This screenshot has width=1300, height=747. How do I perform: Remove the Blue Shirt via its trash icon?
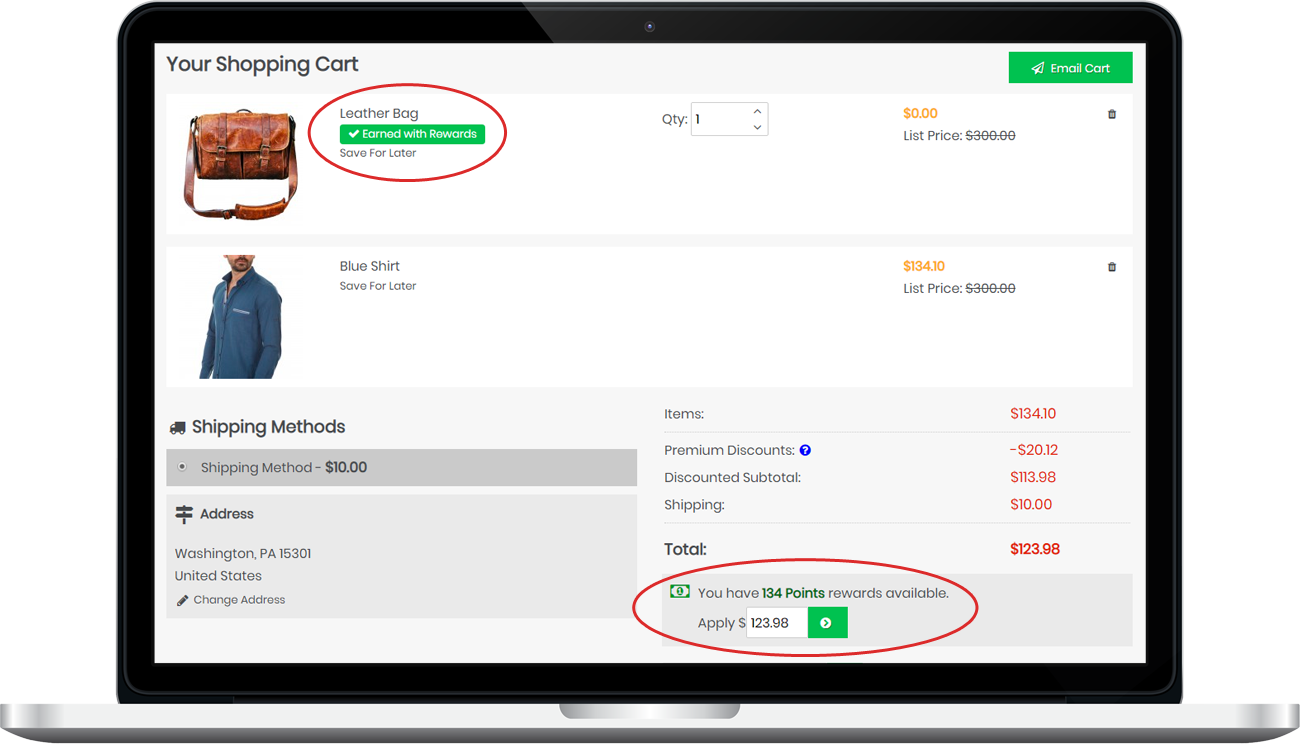(1111, 267)
